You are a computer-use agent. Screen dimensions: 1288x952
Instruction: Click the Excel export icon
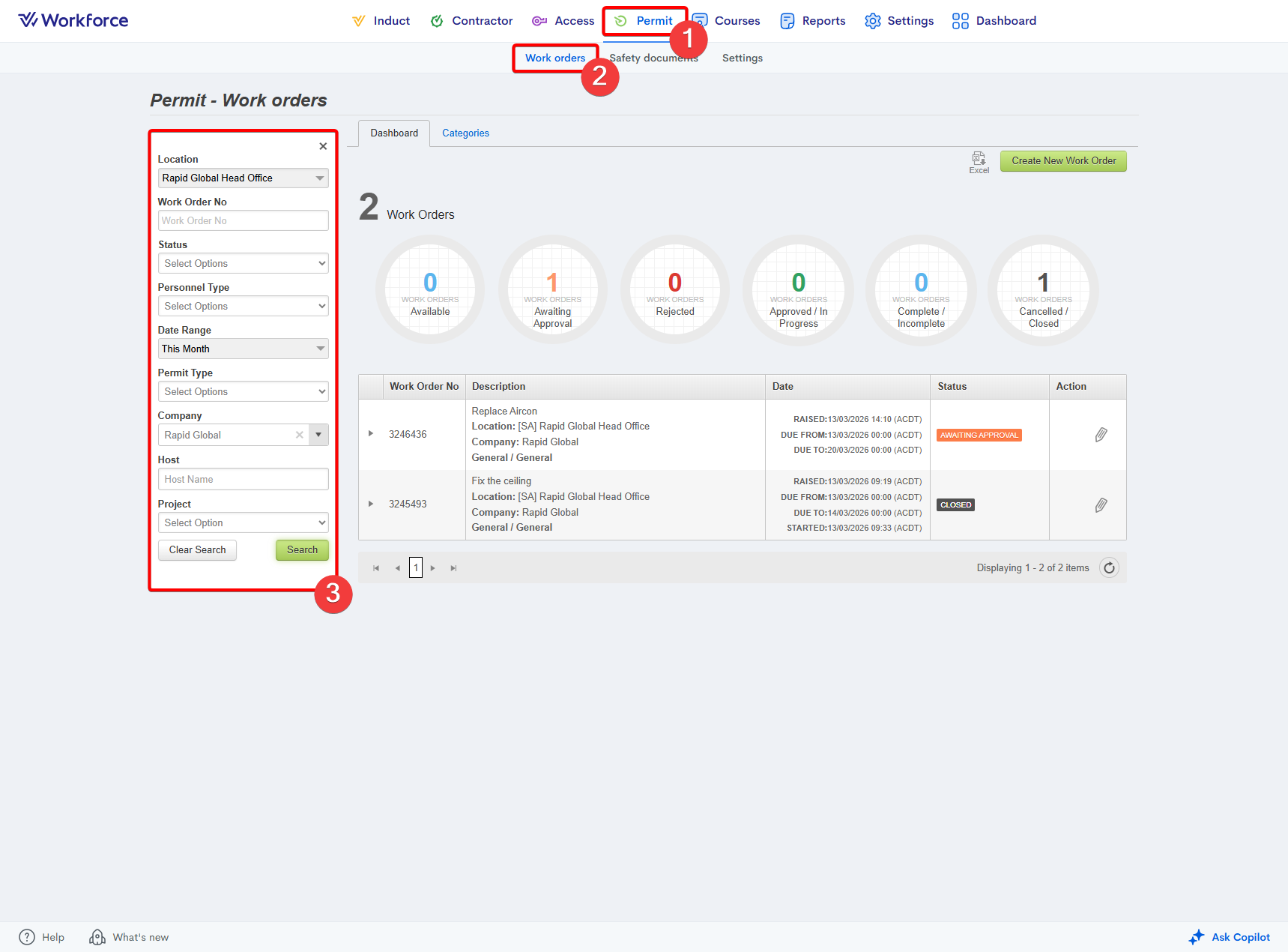(979, 159)
